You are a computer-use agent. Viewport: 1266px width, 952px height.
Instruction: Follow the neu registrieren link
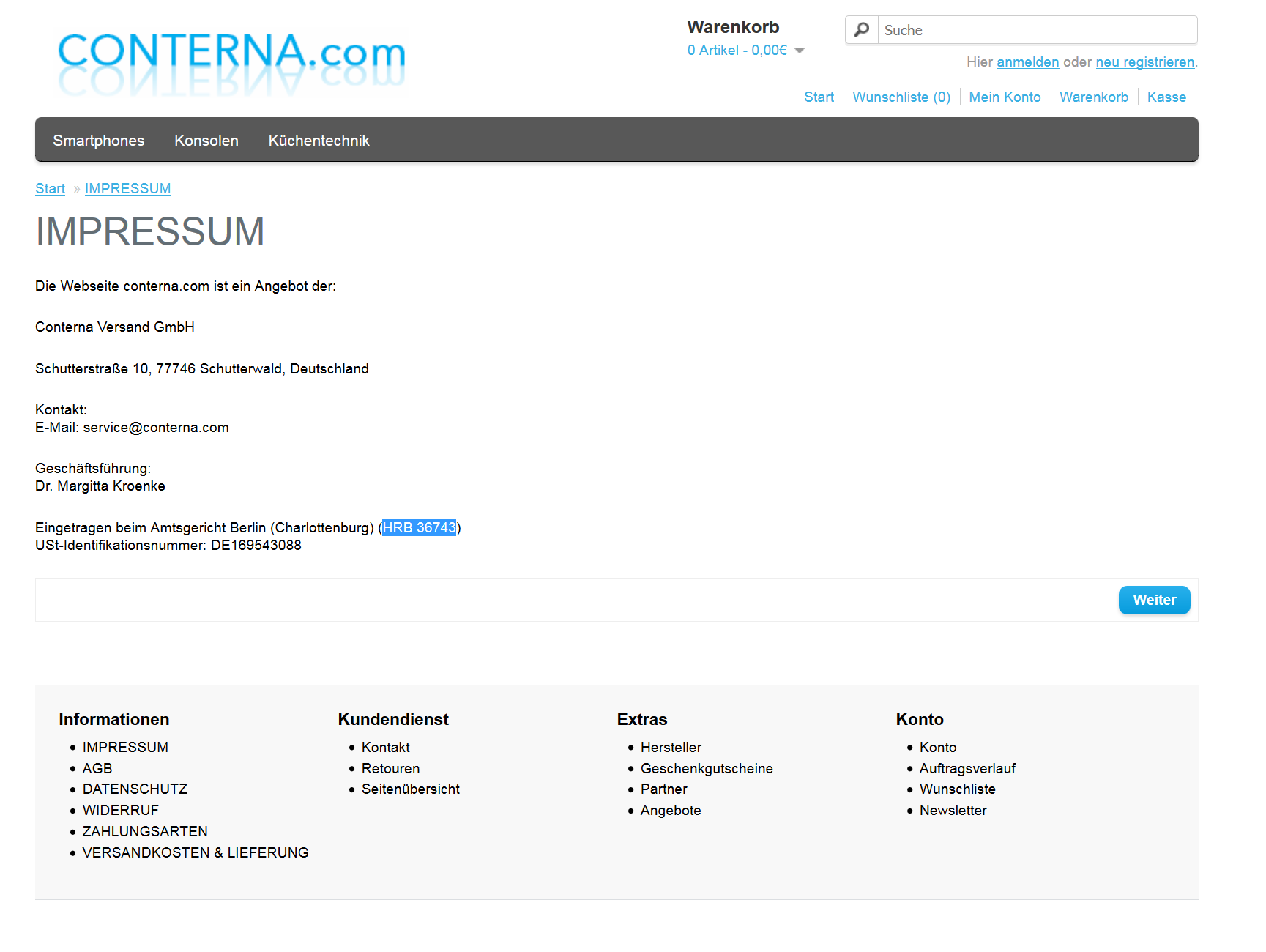click(x=1145, y=62)
